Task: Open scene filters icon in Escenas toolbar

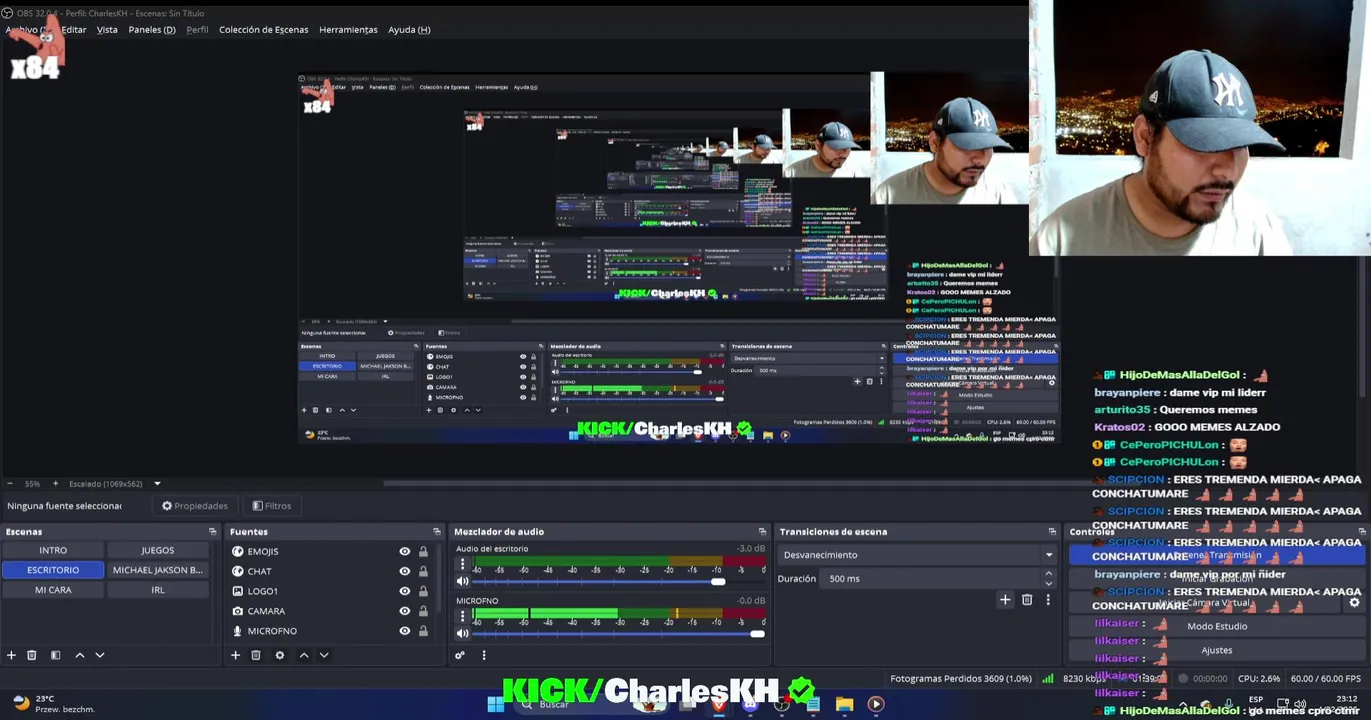Action: coord(56,655)
